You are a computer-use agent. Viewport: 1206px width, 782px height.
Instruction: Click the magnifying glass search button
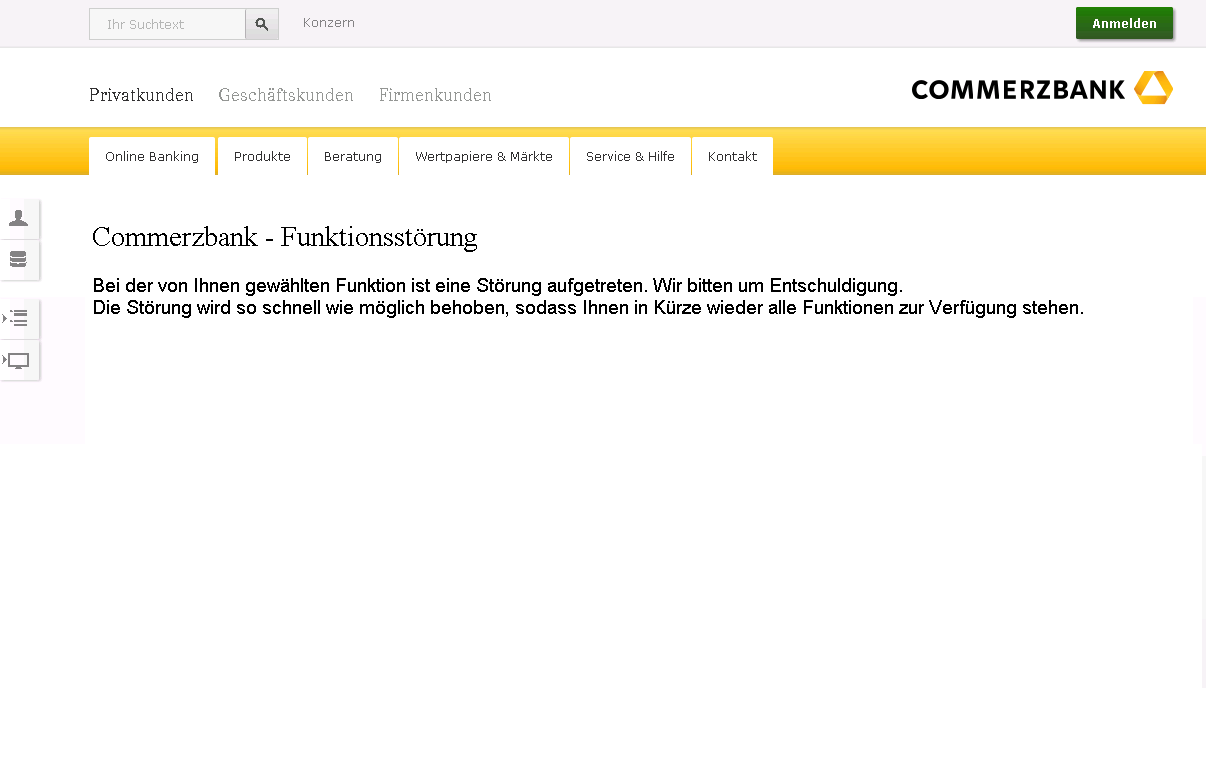[262, 24]
